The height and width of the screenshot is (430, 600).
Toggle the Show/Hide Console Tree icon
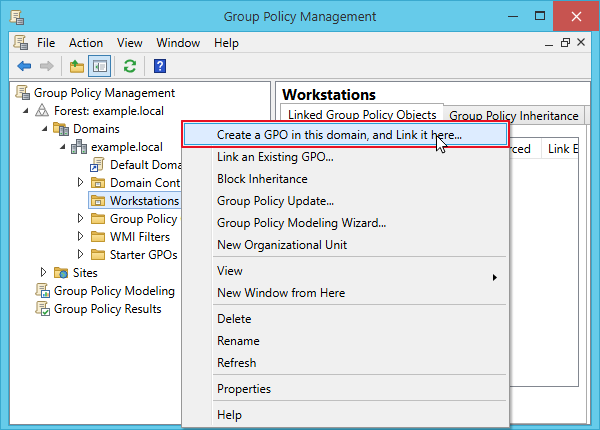click(99, 66)
